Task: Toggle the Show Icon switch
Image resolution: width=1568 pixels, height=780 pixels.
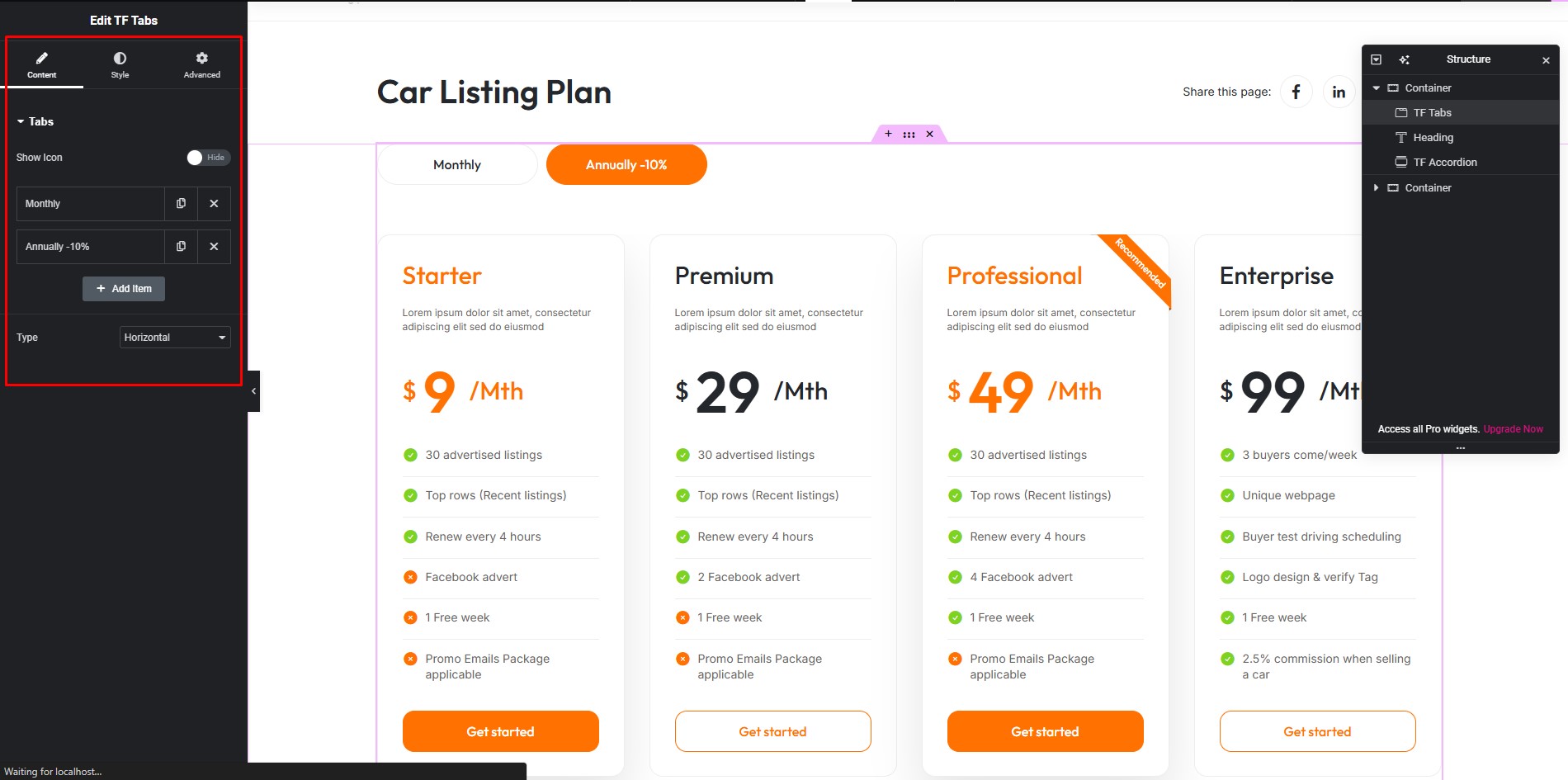Action: click(208, 158)
